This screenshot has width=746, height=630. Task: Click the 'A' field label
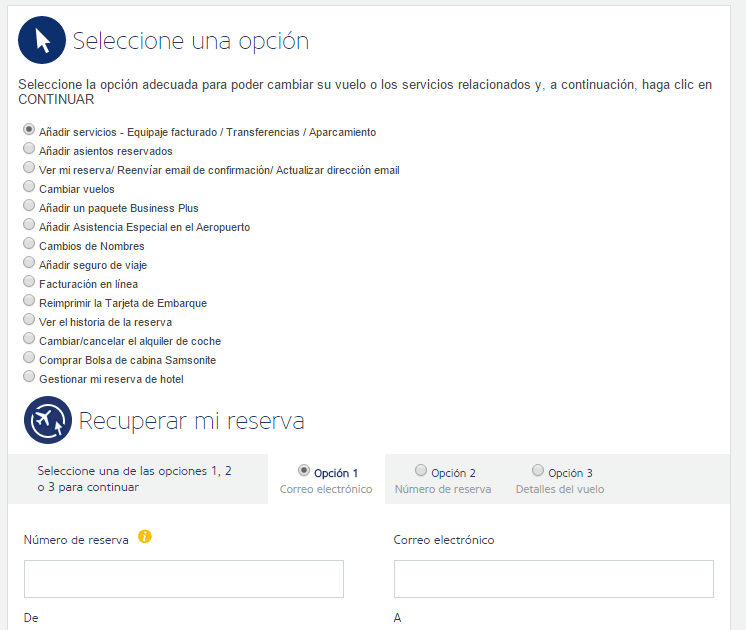(397, 618)
